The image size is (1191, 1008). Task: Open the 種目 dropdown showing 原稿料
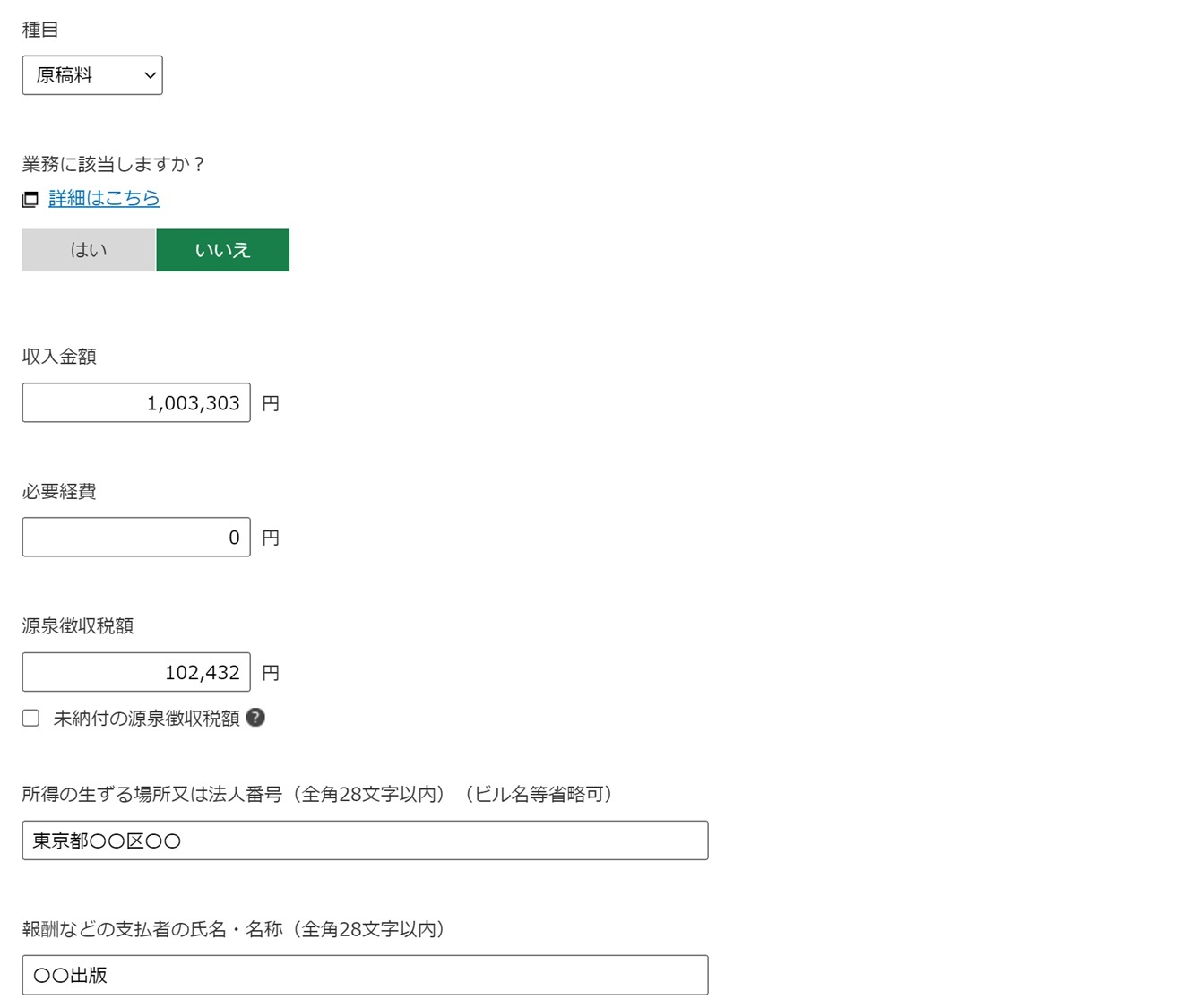[92, 75]
